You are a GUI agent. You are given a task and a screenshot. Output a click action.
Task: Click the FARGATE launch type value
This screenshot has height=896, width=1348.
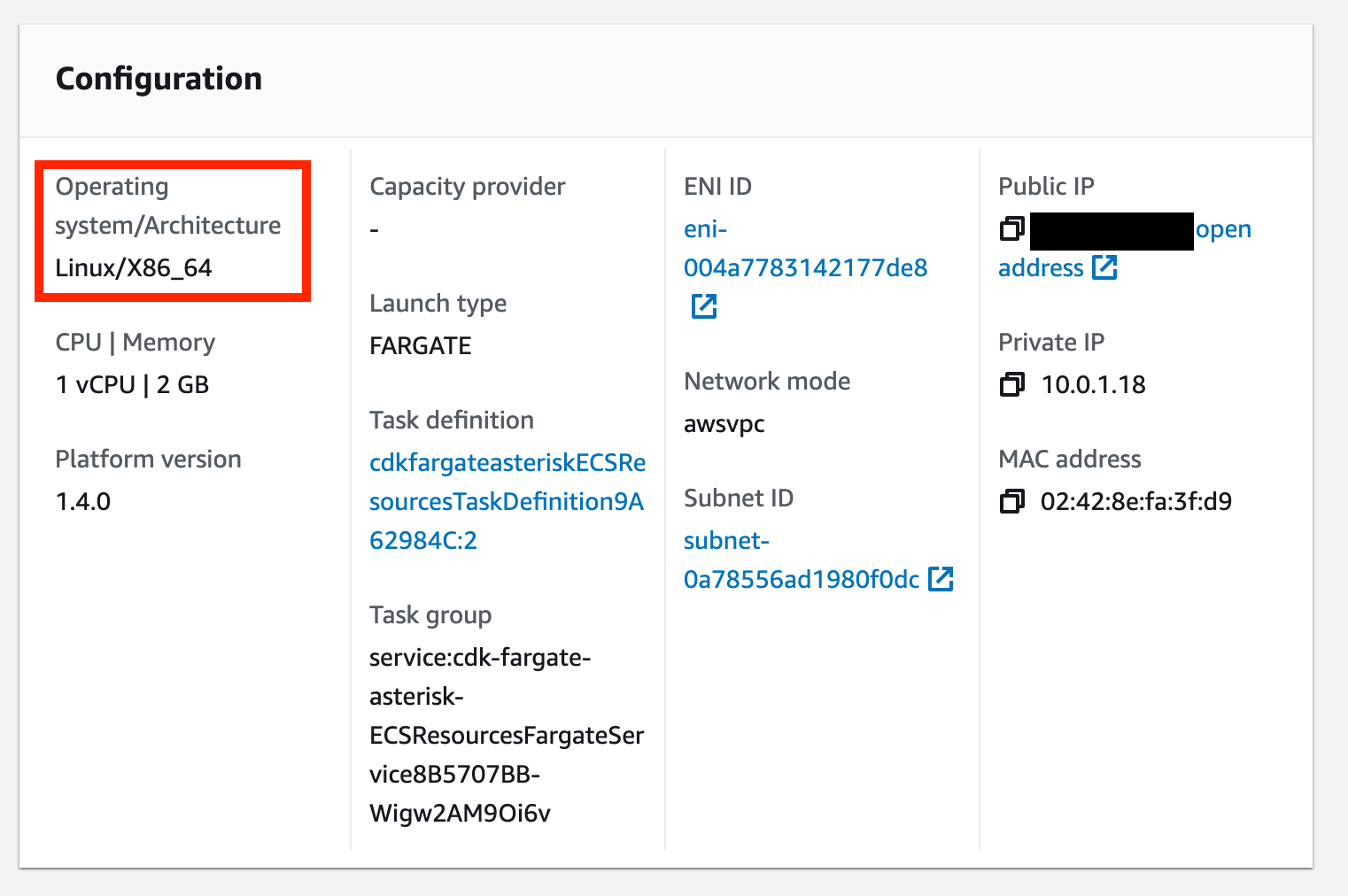click(x=420, y=346)
